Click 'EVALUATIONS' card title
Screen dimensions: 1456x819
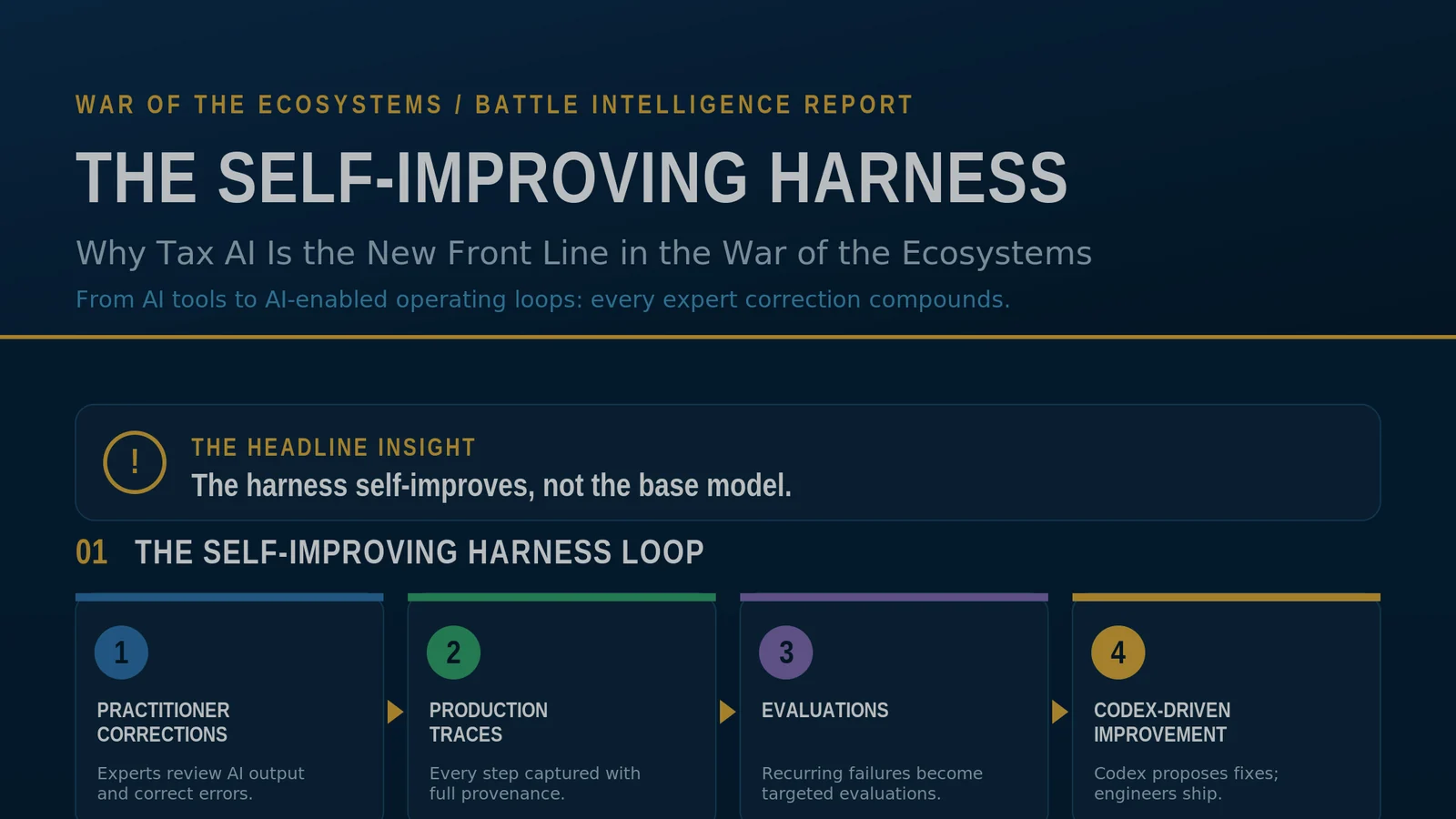[x=825, y=711]
